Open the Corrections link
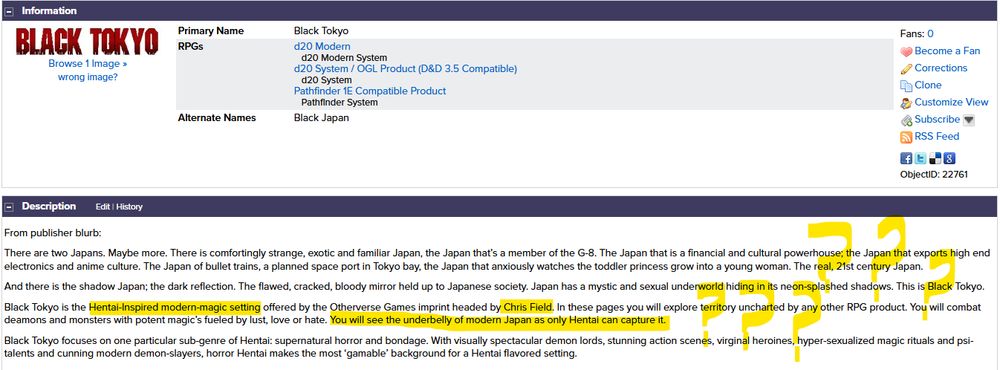This screenshot has height=370, width=1000. [x=941, y=68]
